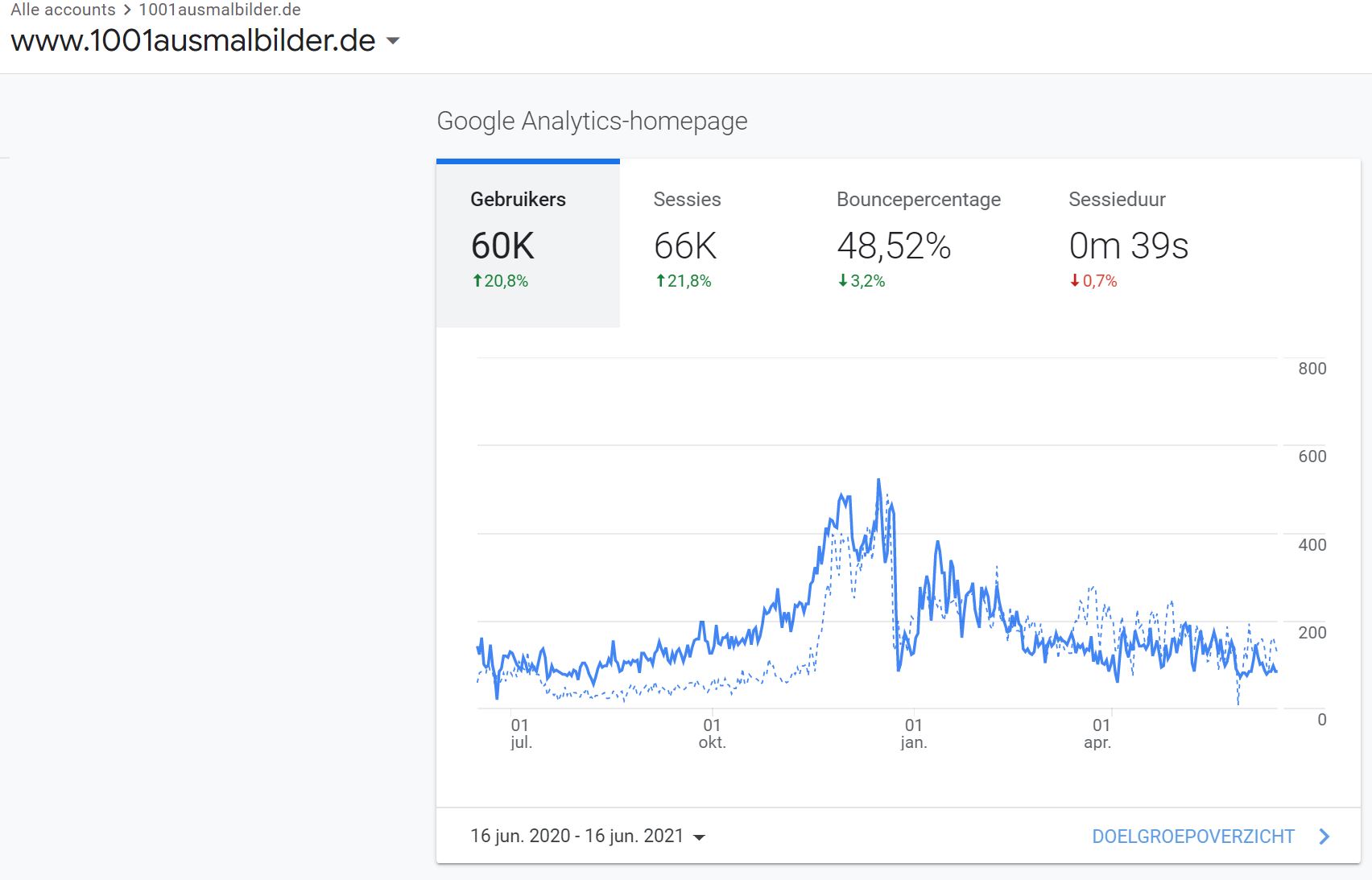Click the 21,8% sessions increase indicator

click(683, 281)
